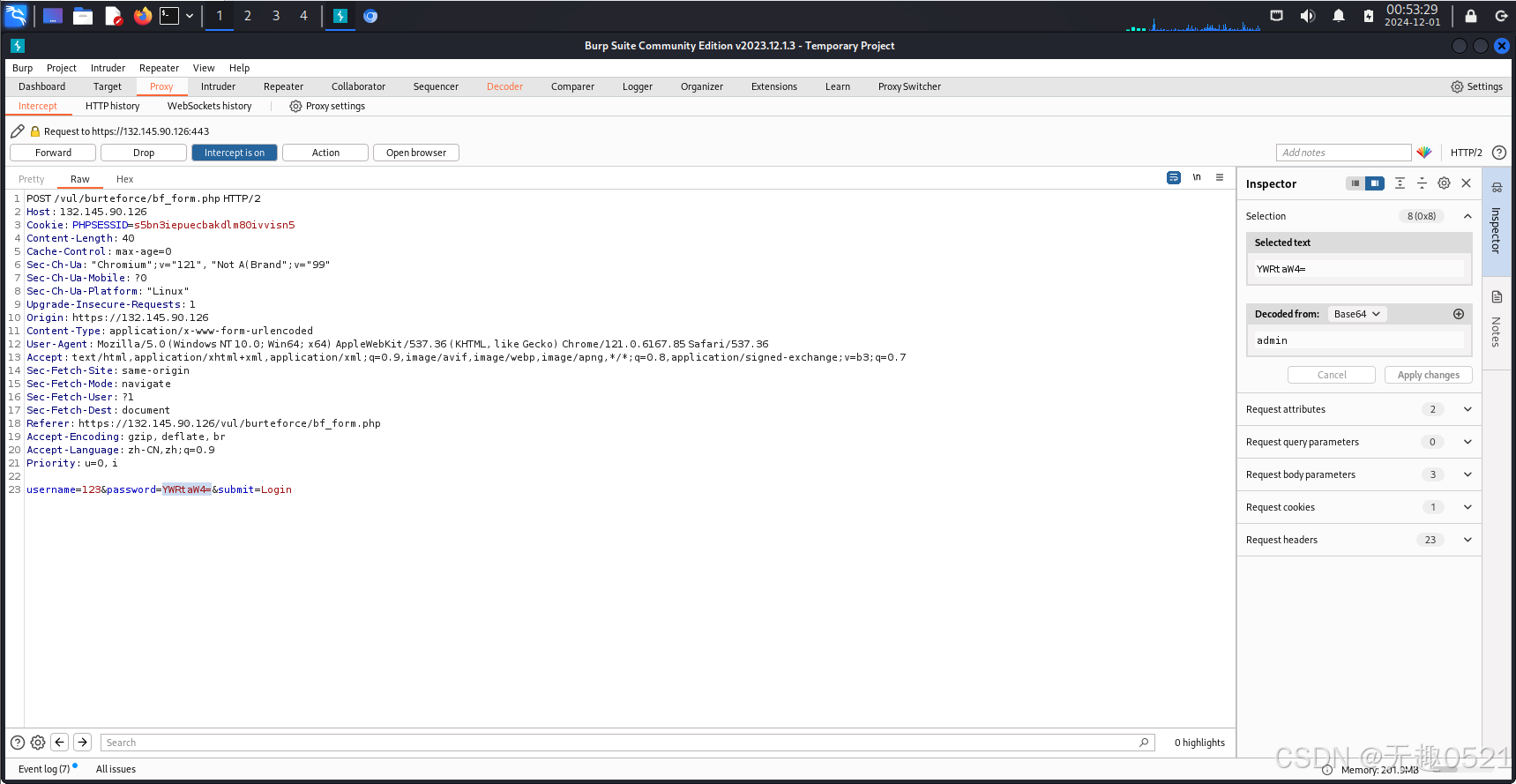
Task: Click the lock screen icon
Action: pos(1471,16)
